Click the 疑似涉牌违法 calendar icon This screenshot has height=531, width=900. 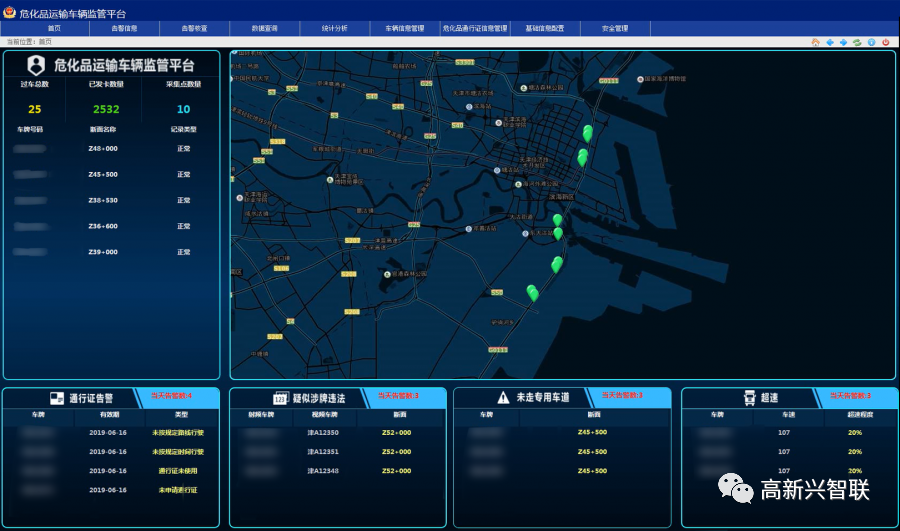281,398
